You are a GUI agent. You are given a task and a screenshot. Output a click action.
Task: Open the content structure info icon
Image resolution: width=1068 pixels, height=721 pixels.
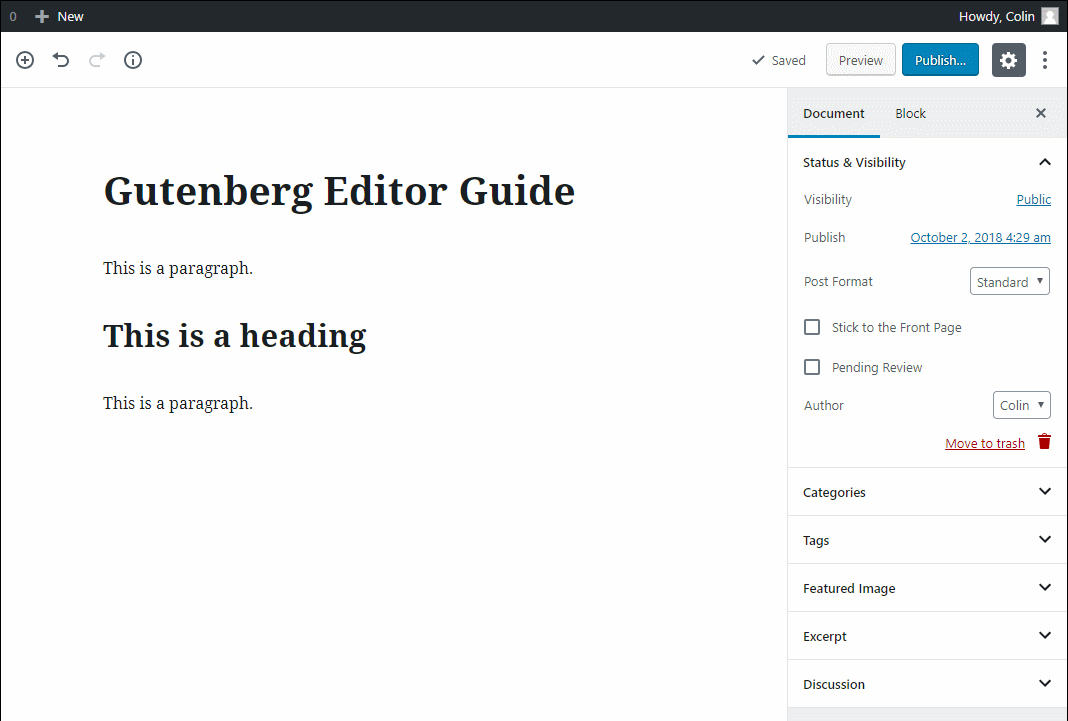click(133, 60)
